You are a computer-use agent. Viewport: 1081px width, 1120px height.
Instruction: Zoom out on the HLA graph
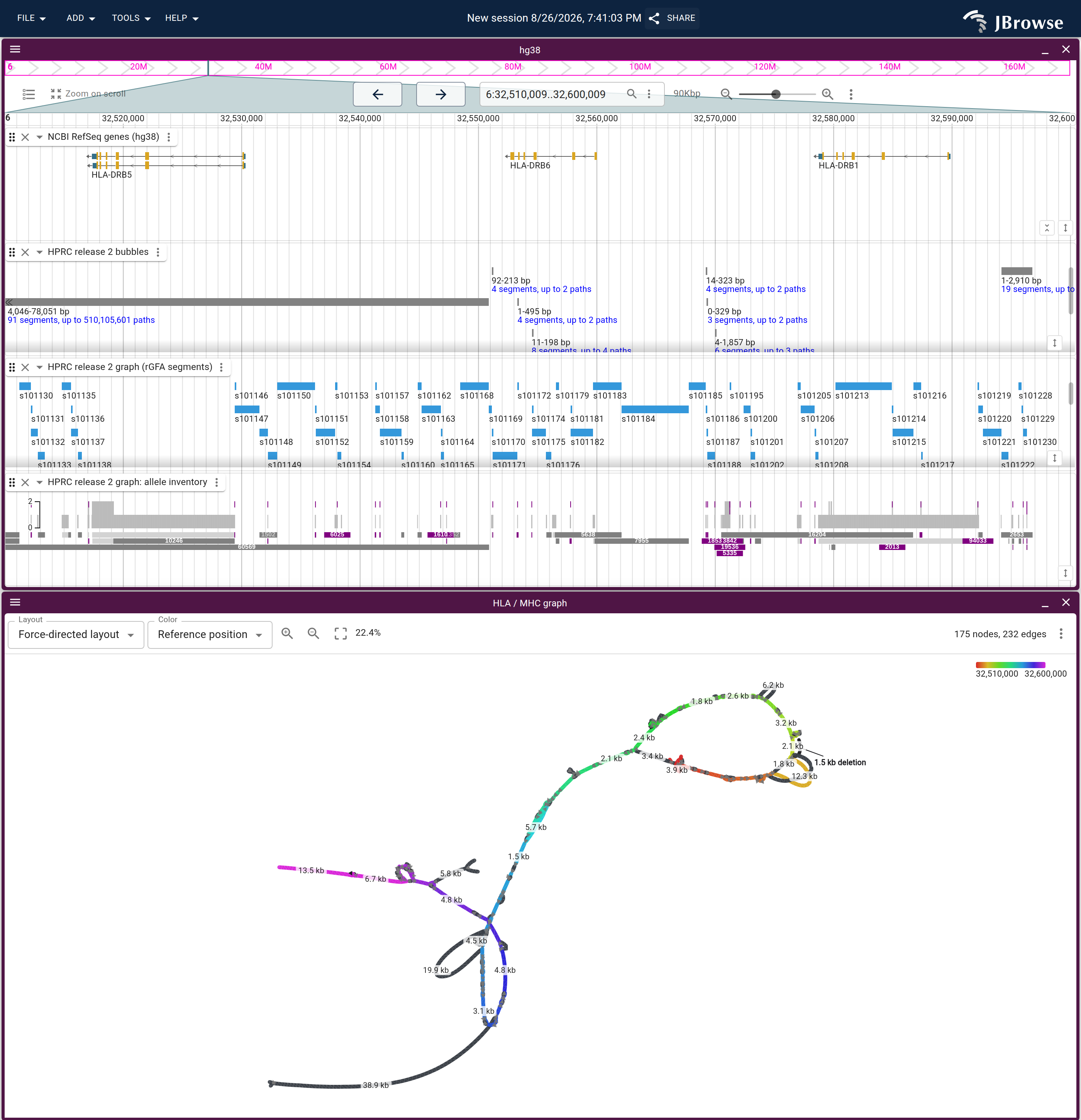click(x=313, y=633)
